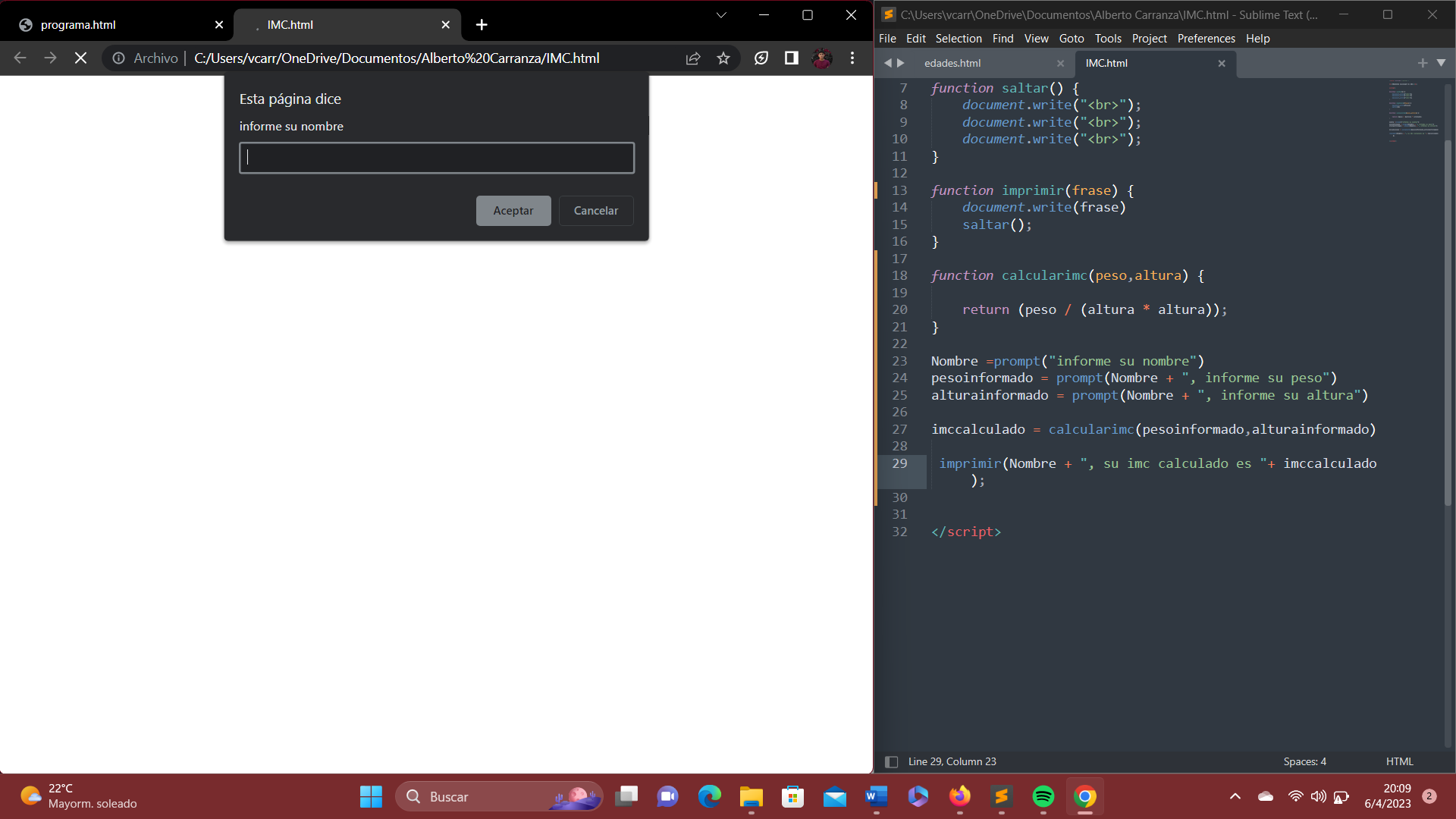Launch Microsoft Edge from the taskbar
The image size is (1456, 819).
coord(710,796)
